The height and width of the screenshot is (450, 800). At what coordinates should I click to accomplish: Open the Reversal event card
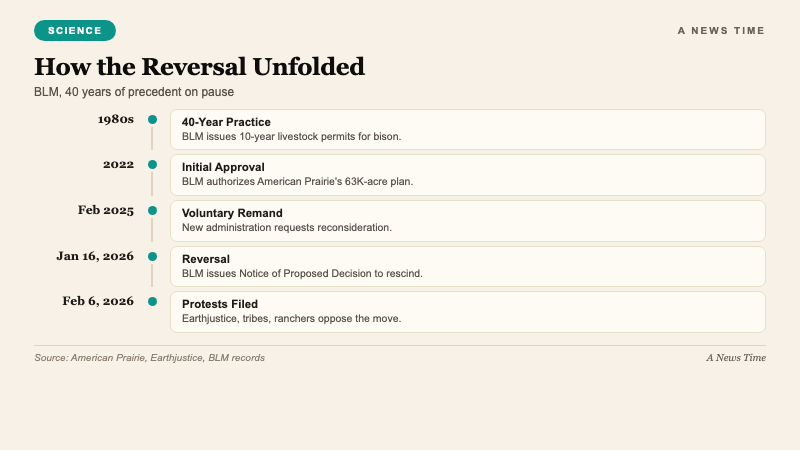[x=467, y=266]
